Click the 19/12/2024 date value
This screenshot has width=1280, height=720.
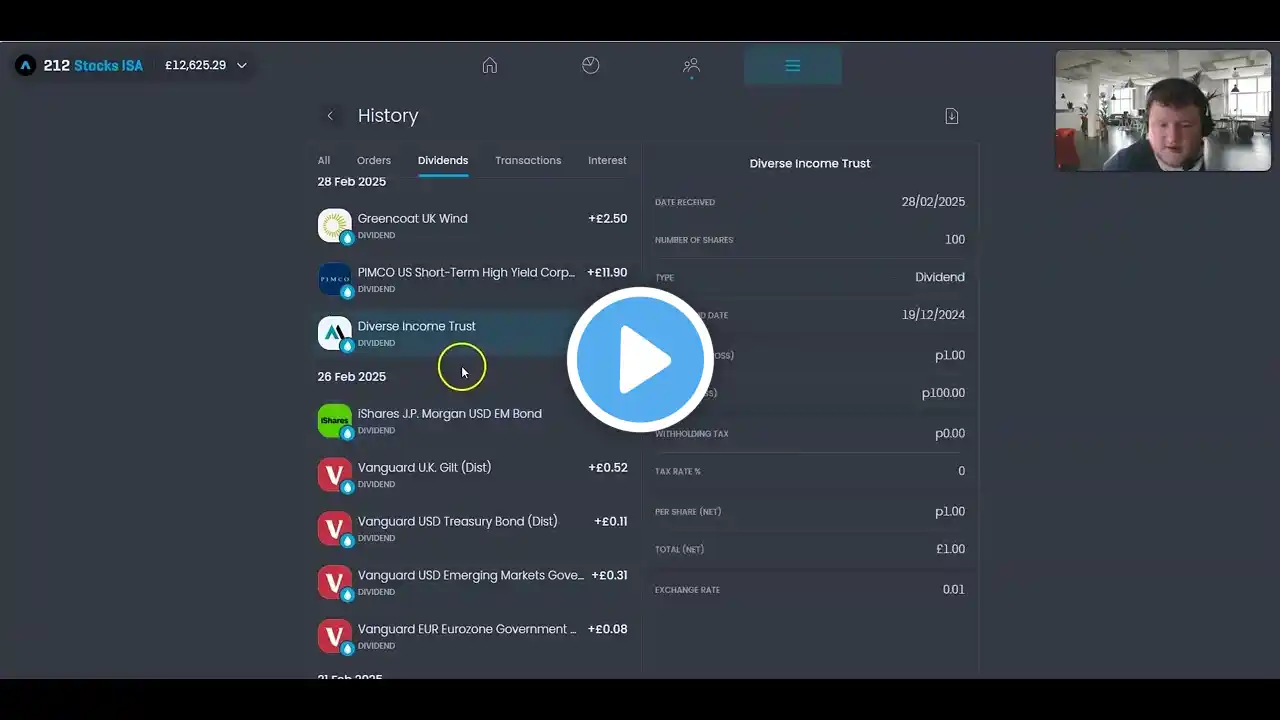coord(933,315)
